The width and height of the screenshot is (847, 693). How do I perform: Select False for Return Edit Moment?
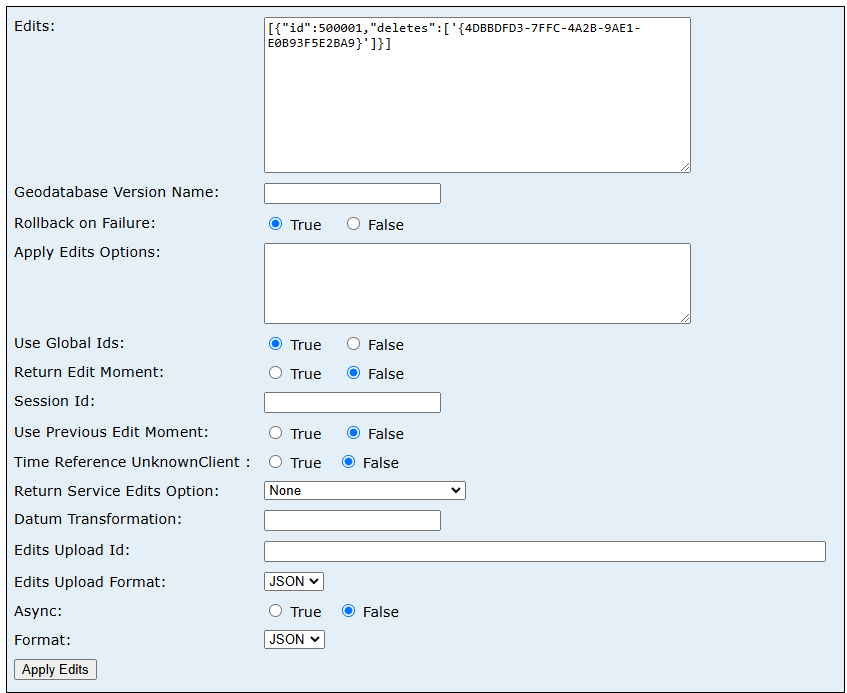(x=353, y=372)
